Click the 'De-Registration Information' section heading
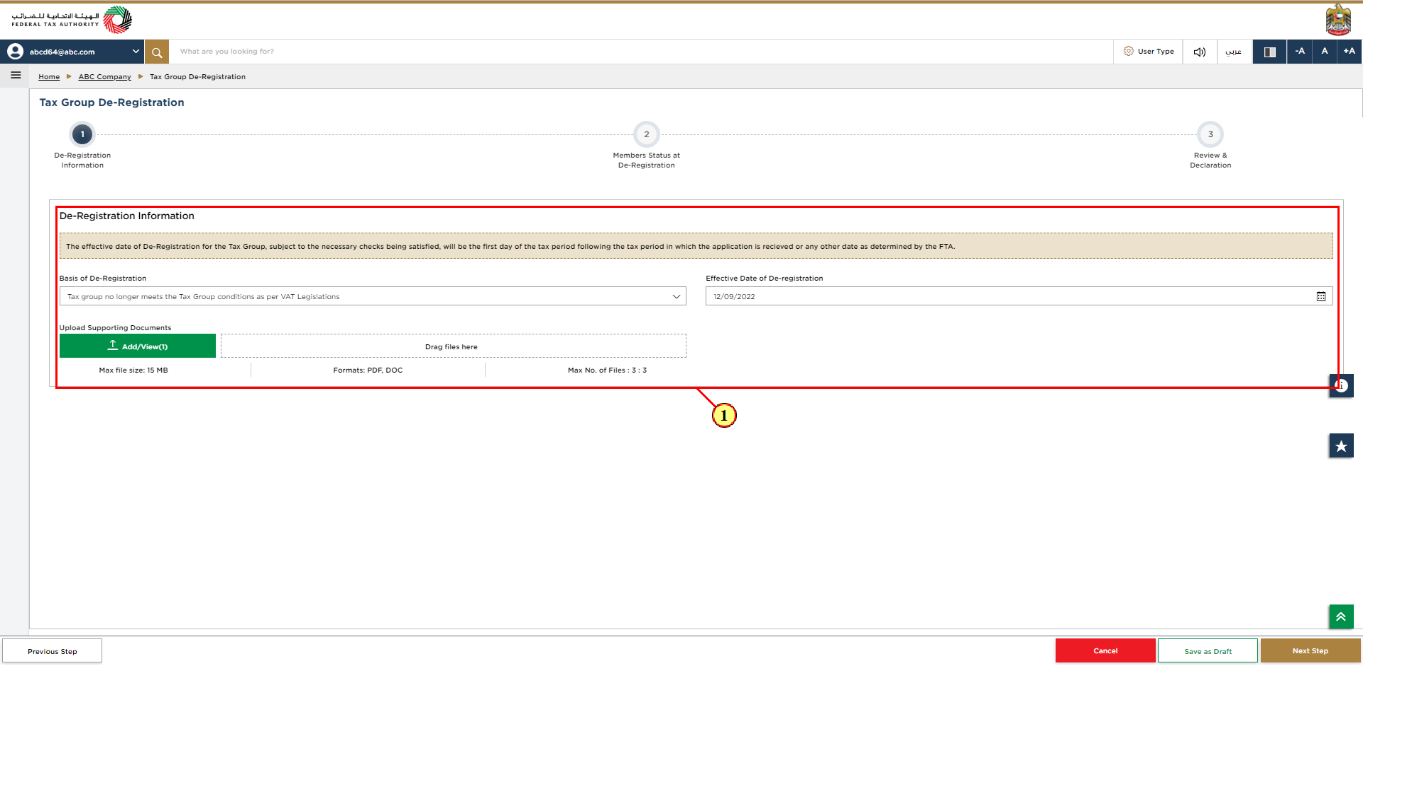This screenshot has width=1414, height=801. pyautogui.click(x=127, y=216)
